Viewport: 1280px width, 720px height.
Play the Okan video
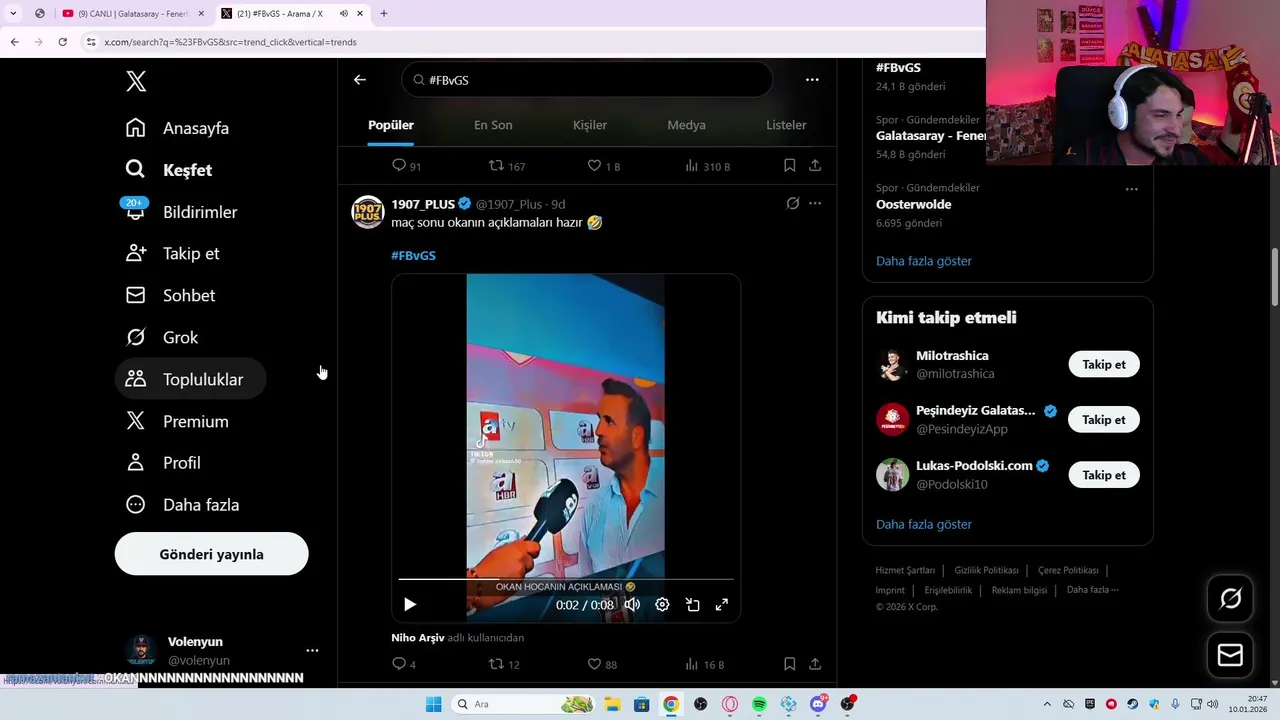point(409,605)
